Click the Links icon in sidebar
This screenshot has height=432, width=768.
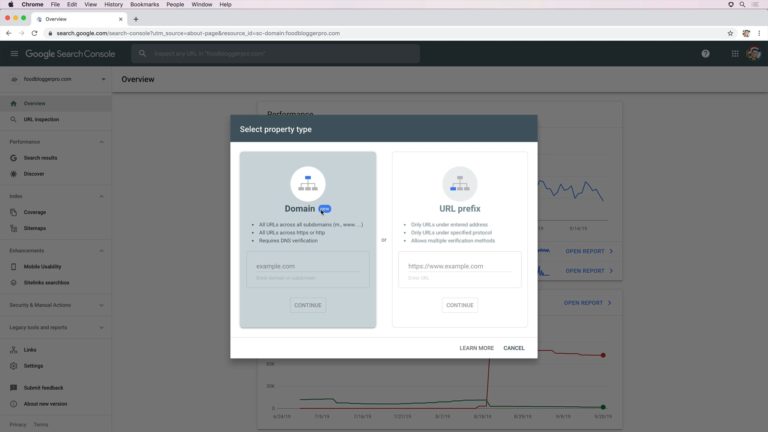(x=13, y=350)
